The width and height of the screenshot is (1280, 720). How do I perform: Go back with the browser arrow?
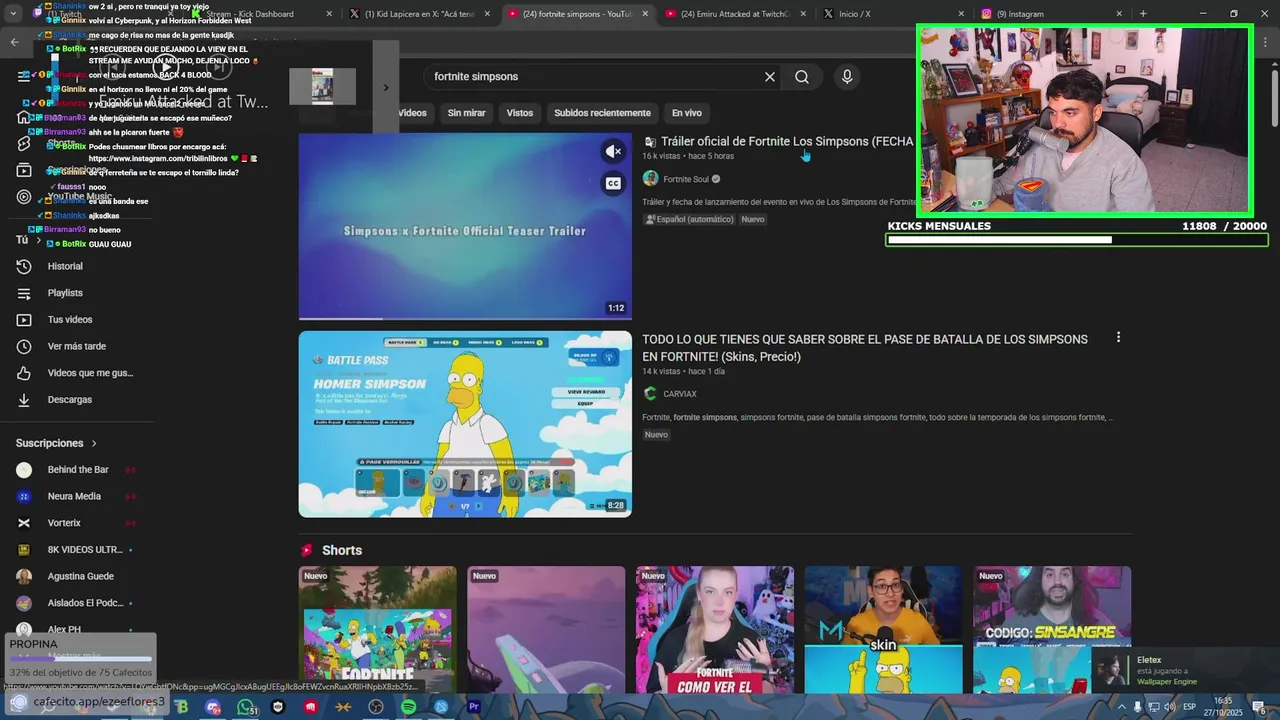click(14, 42)
